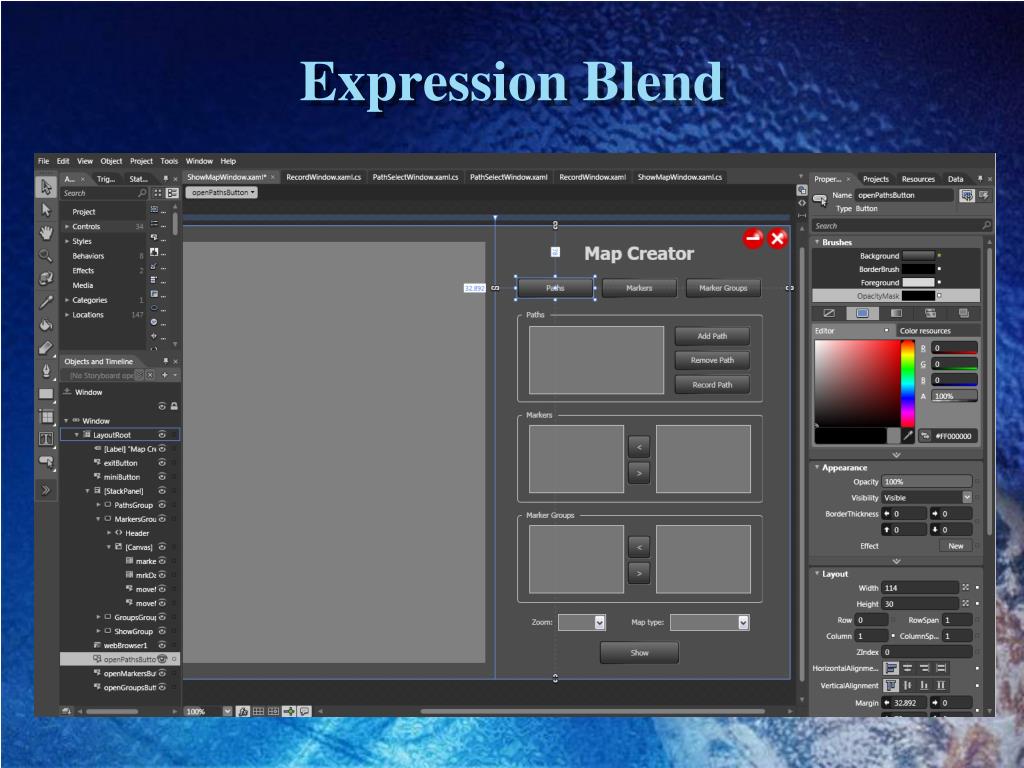
Task: Choose the No brush option
Action: point(829,313)
